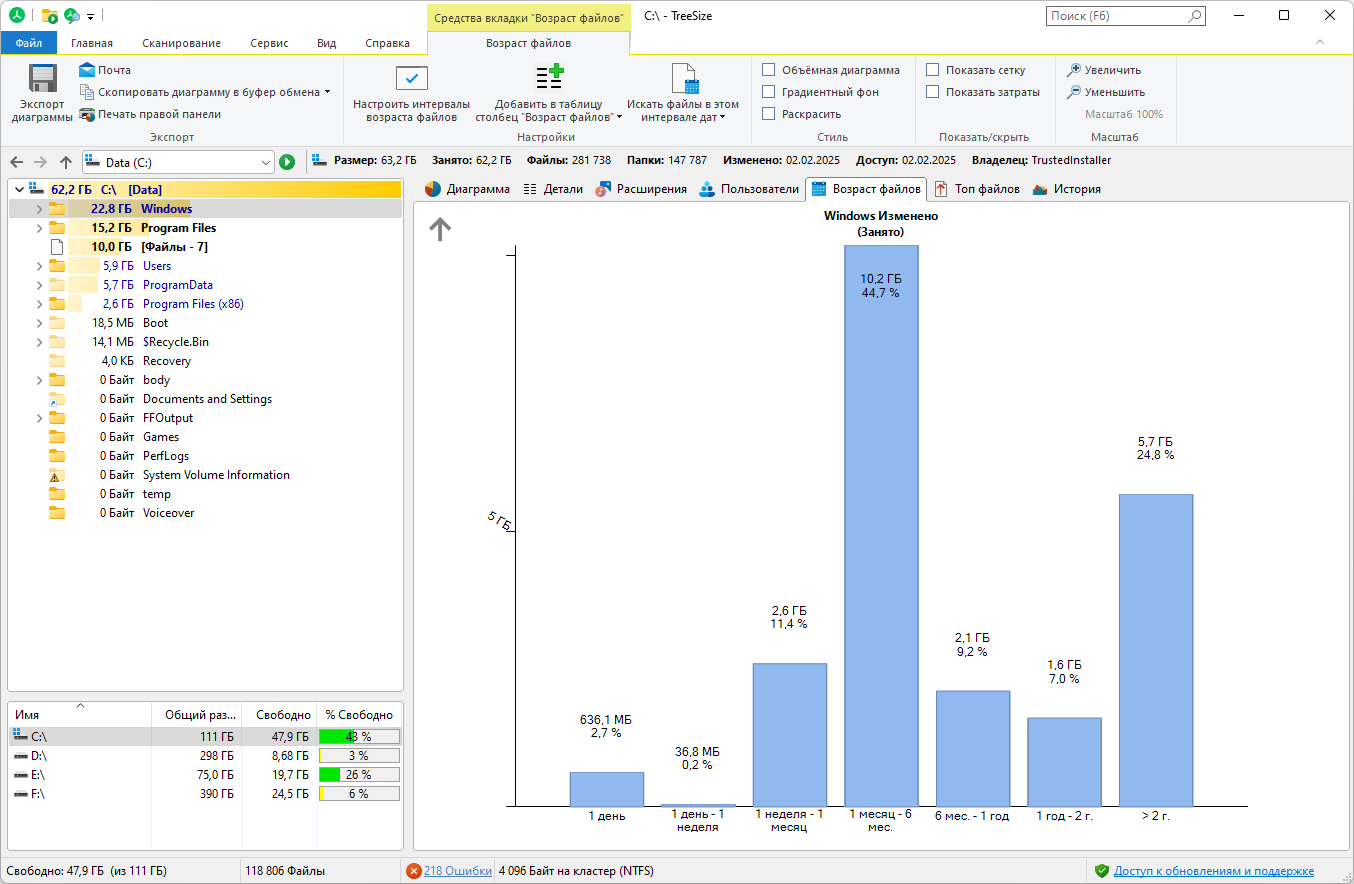The height and width of the screenshot is (884, 1354).
Task: Open Настроить интервалы возраста файлов
Action: (x=411, y=94)
